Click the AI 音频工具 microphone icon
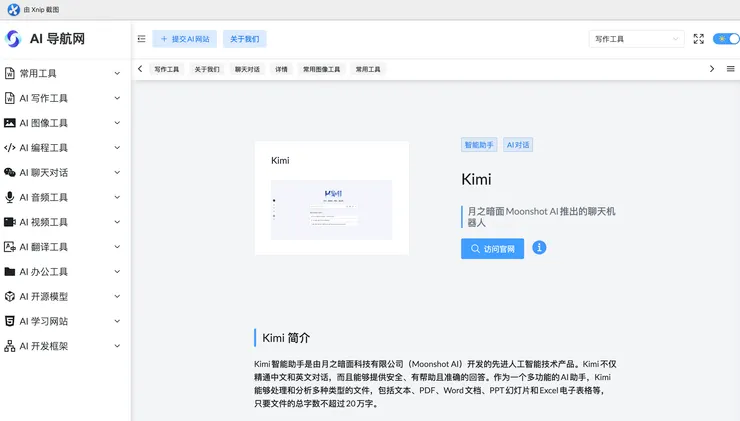 (x=9, y=197)
